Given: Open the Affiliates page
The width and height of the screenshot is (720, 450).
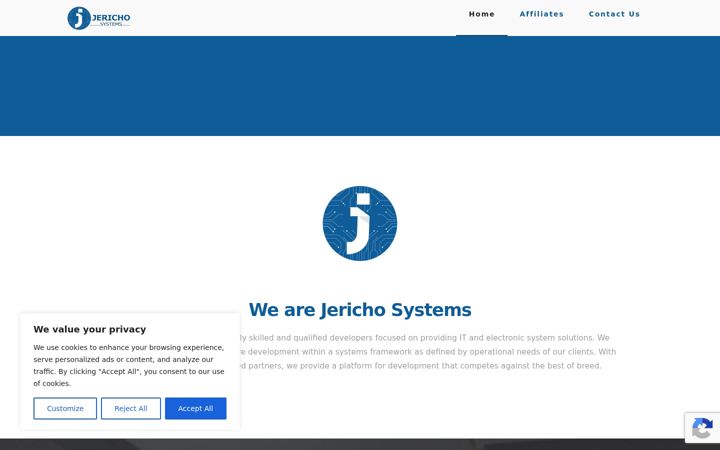Looking at the screenshot, I should click(541, 14).
